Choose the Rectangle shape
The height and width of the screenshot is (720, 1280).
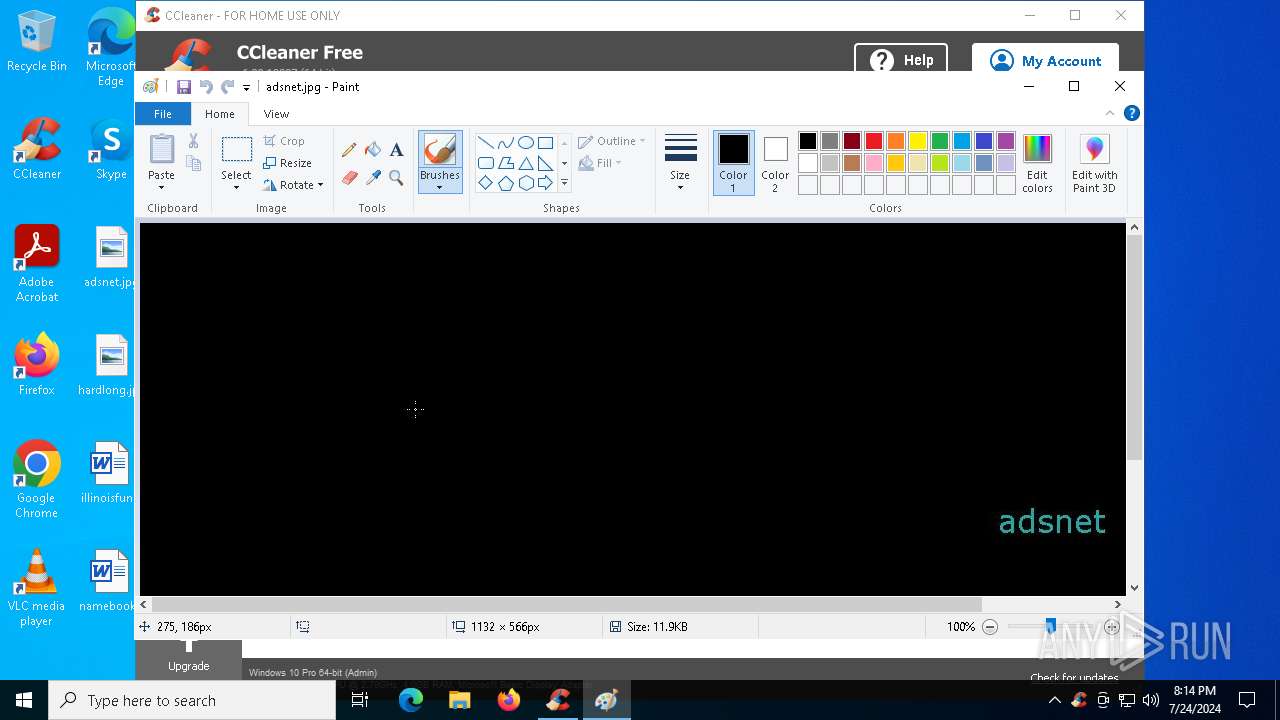point(545,142)
